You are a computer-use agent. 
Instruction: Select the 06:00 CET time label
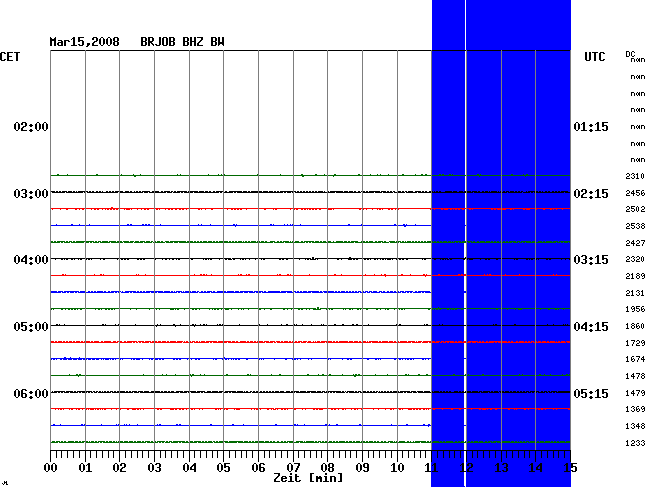pyautogui.click(x=31, y=393)
